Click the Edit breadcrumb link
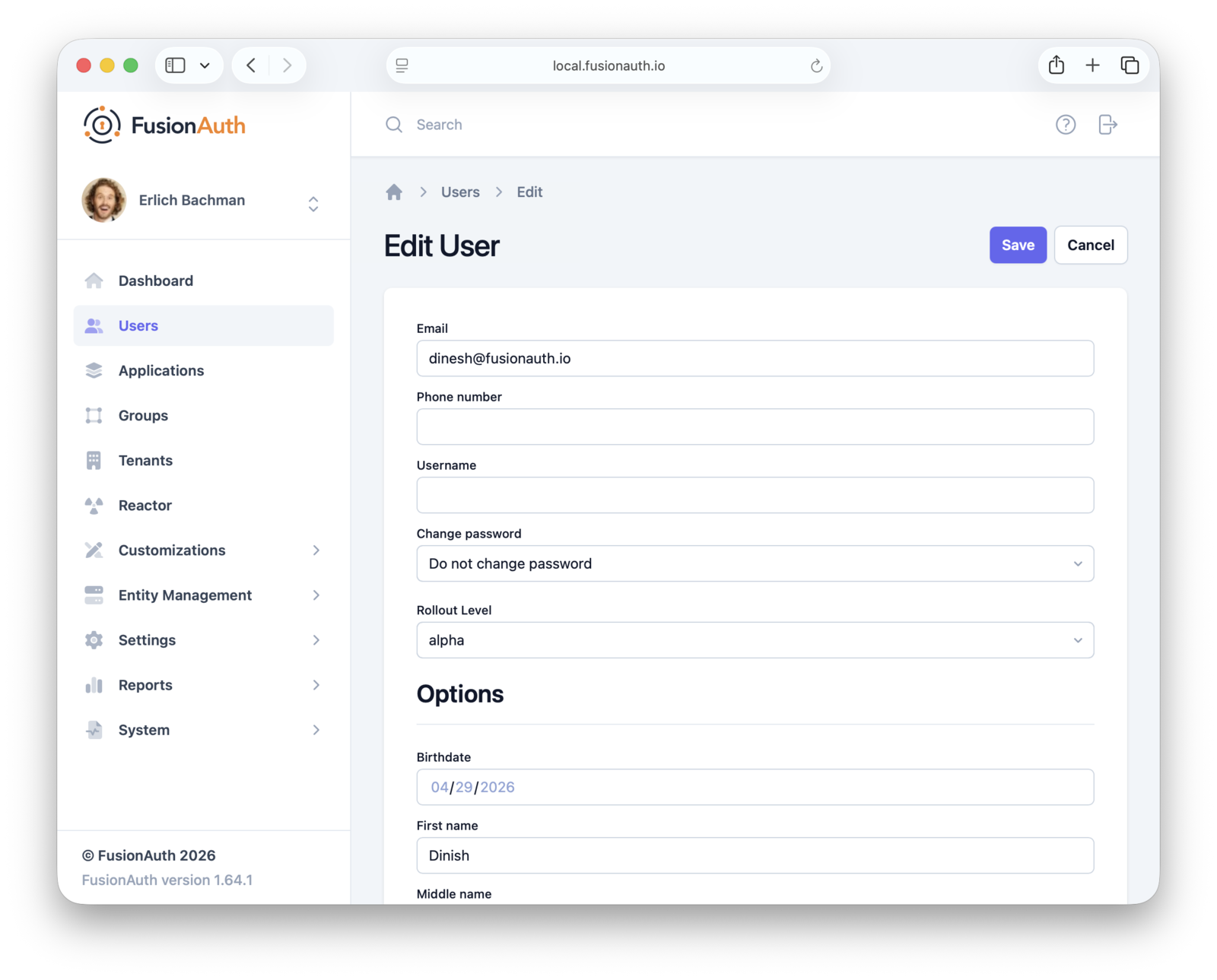Image resolution: width=1217 pixels, height=980 pixels. click(x=529, y=192)
